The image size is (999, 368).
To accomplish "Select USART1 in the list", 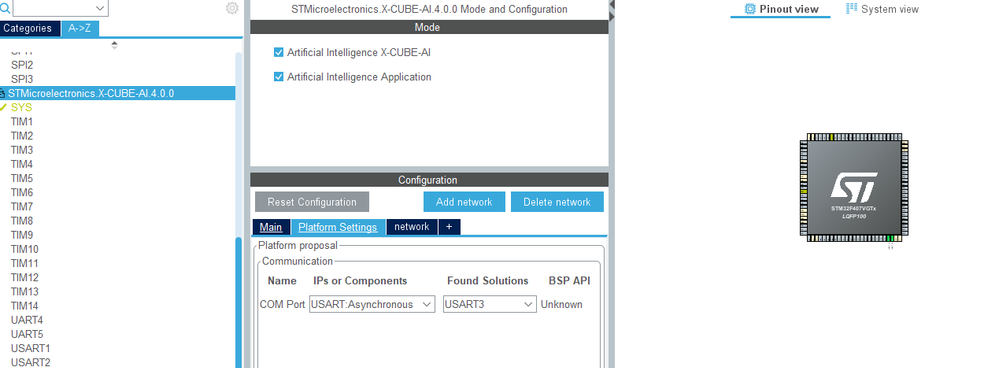I will [31, 348].
